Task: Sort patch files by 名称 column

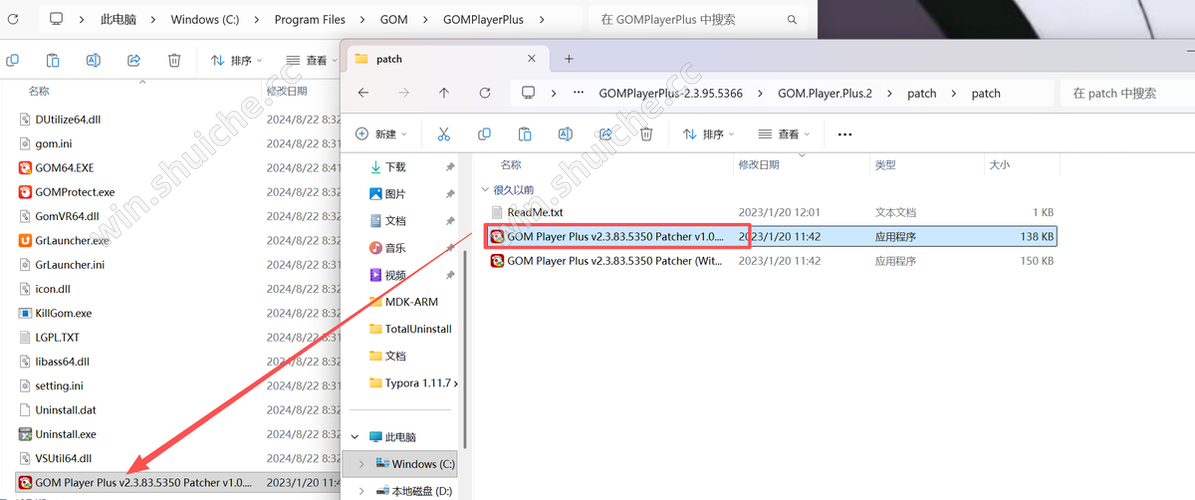Action: pyautogui.click(x=511, y=164)
